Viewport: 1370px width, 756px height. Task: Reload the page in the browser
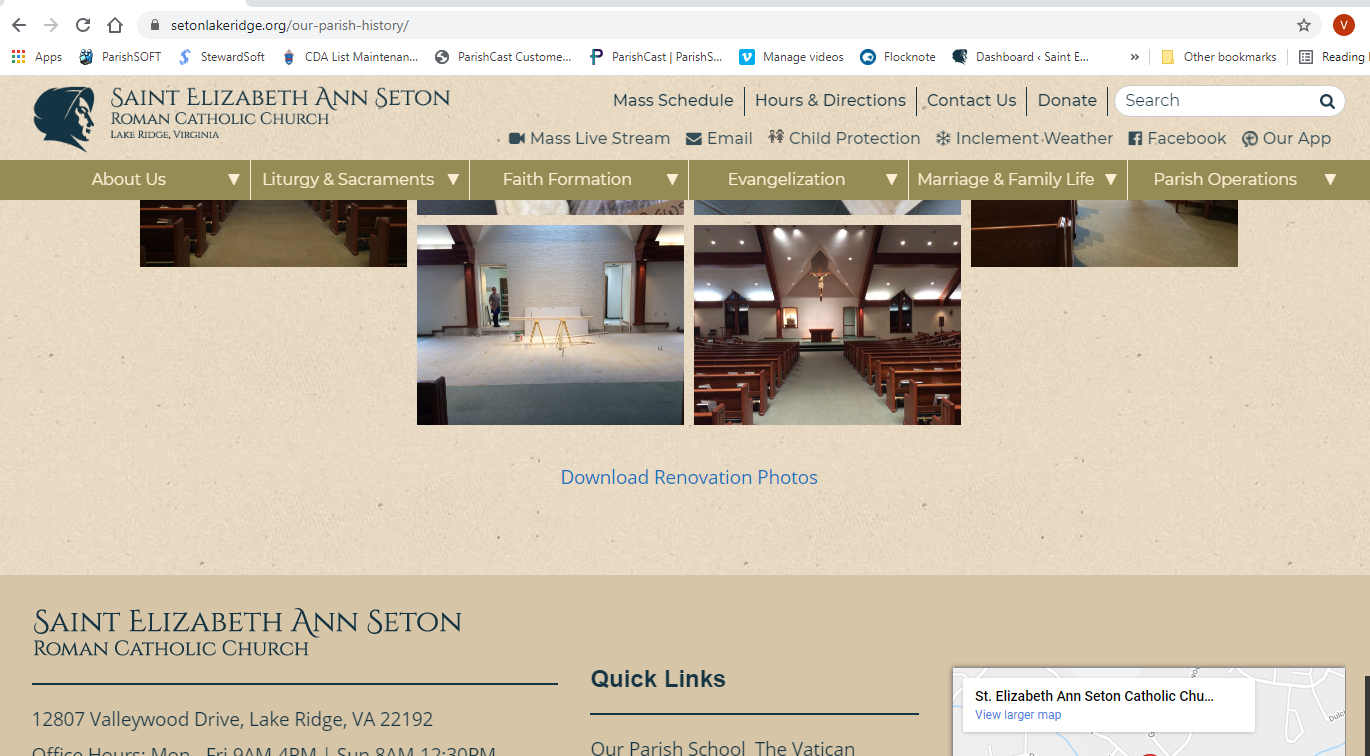point(83,25)
